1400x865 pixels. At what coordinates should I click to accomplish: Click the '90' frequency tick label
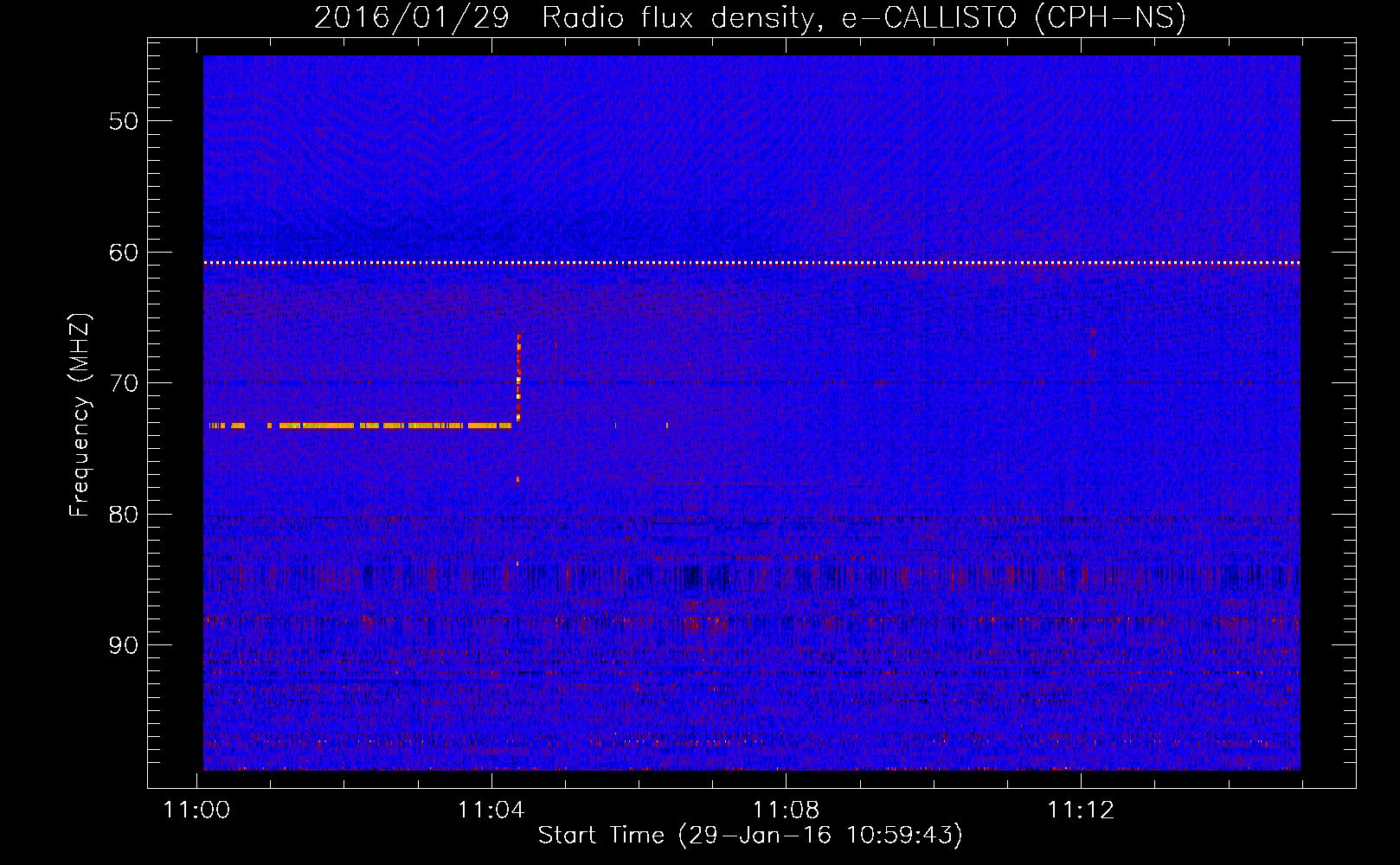(124, 645)
